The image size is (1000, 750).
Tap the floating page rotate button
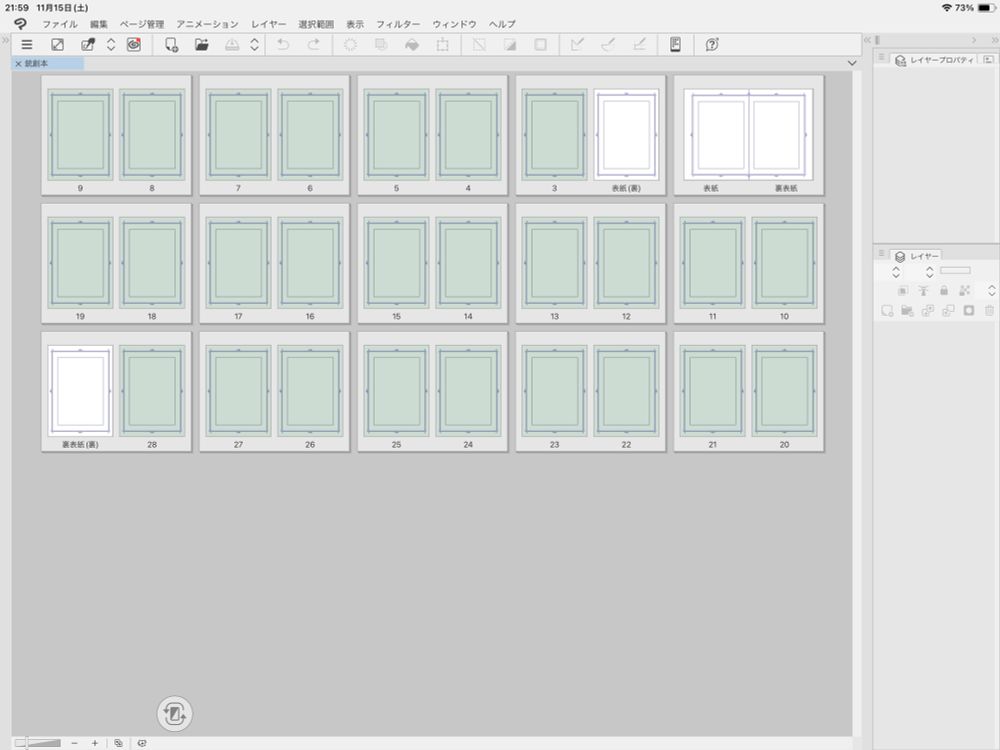pos(174,714)
